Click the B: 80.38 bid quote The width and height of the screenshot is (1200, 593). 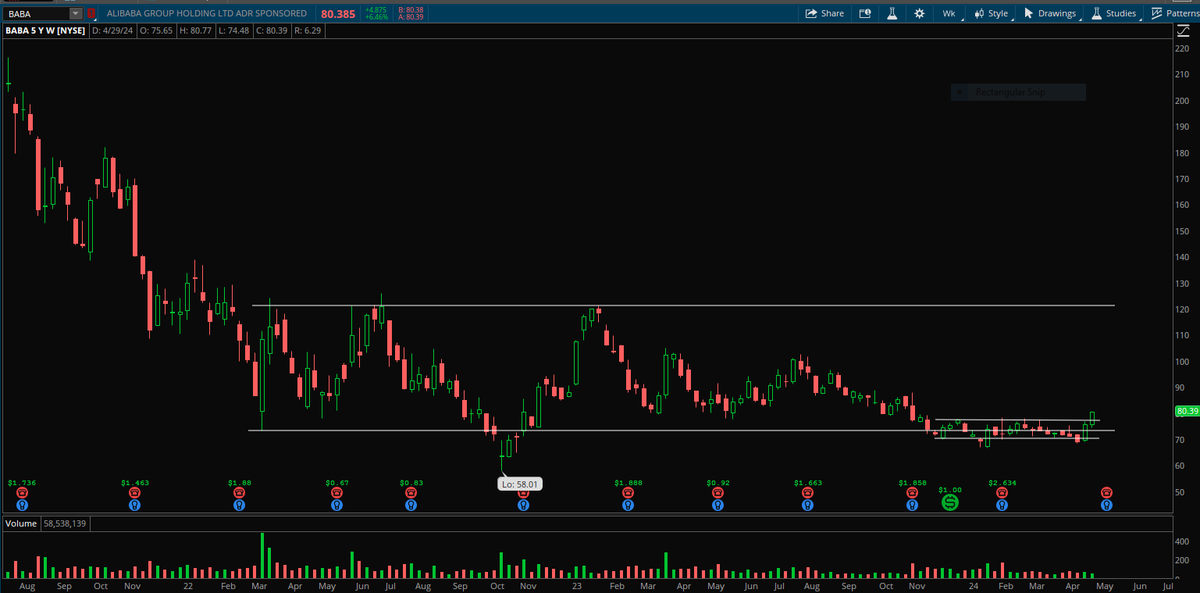tap(410, 10)
